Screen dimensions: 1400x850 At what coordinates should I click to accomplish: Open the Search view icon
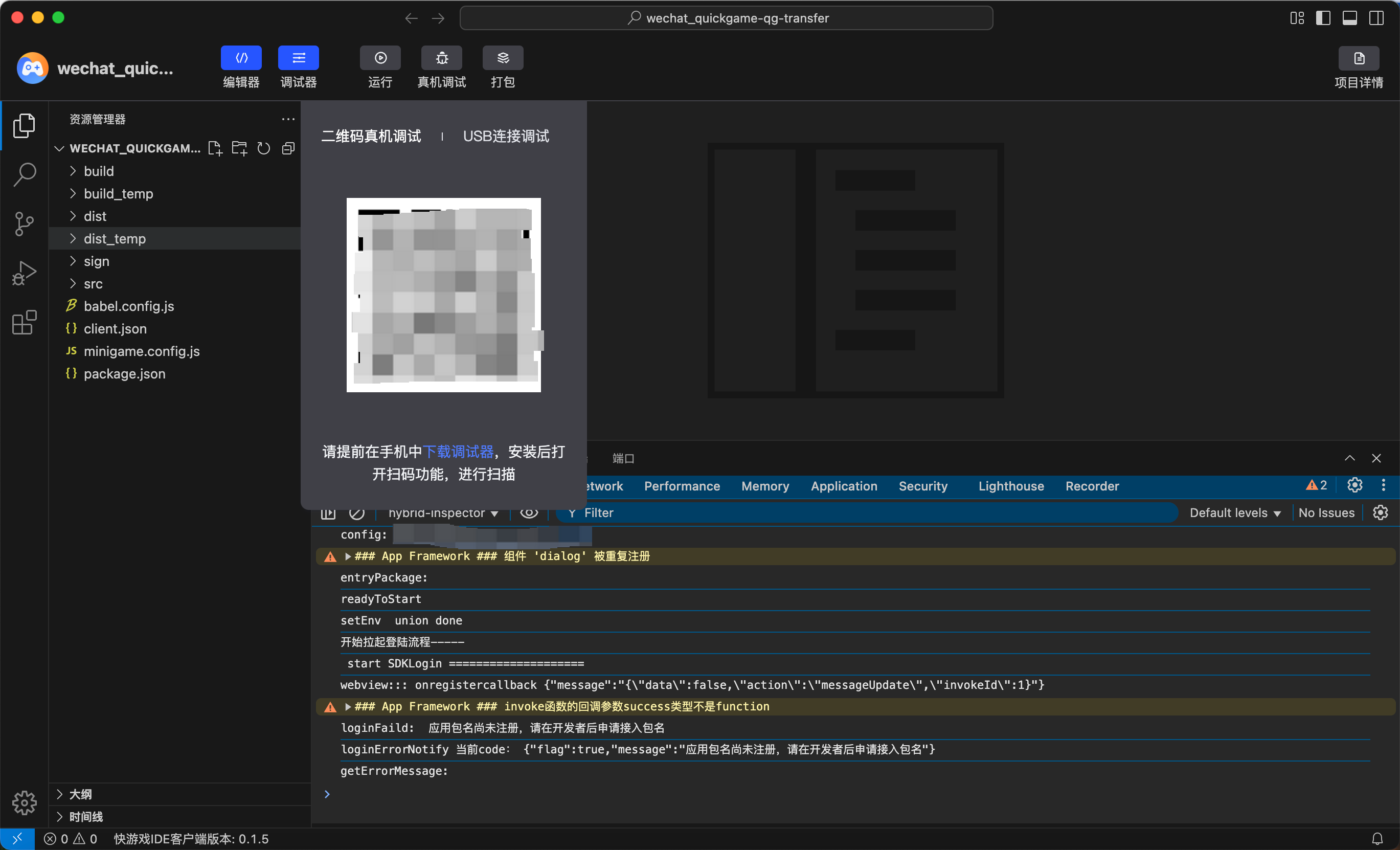tap(24, 174)
